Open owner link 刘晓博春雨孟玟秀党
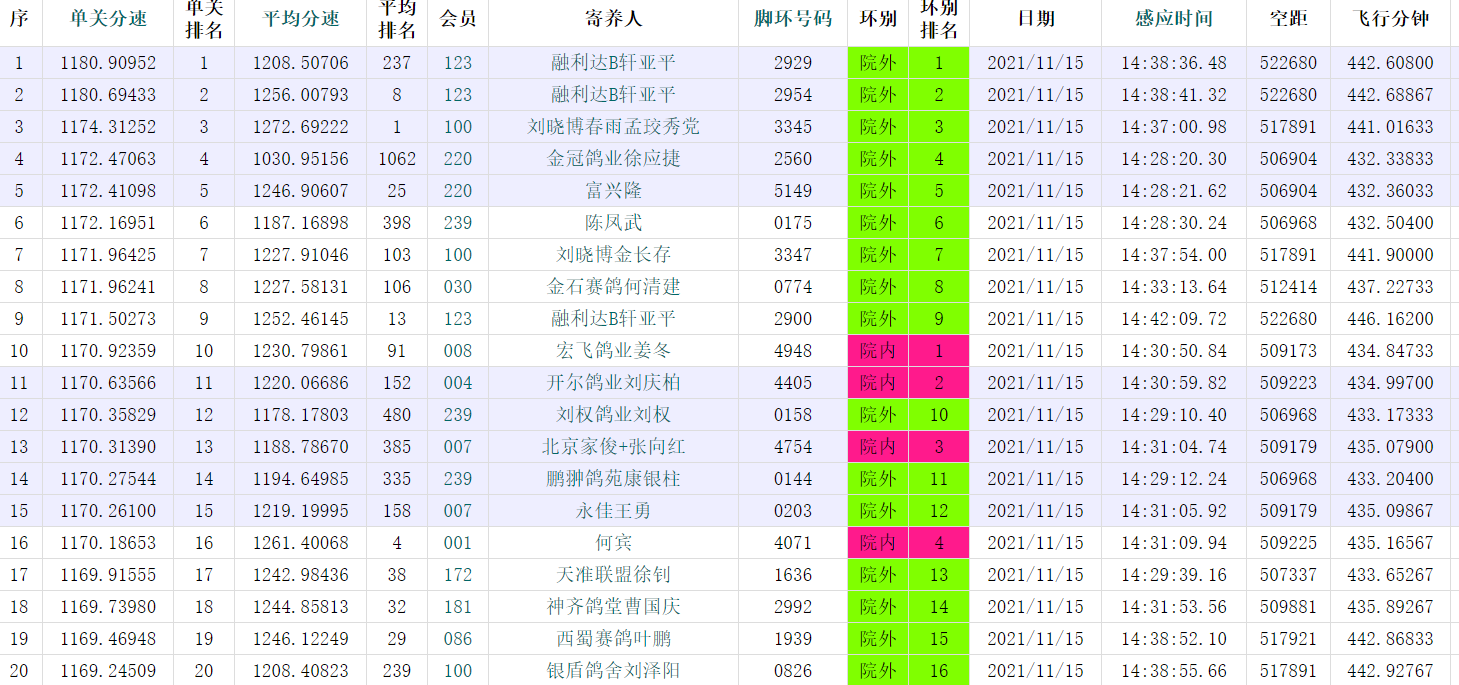1459x685 pixels. tap(613, 127)
